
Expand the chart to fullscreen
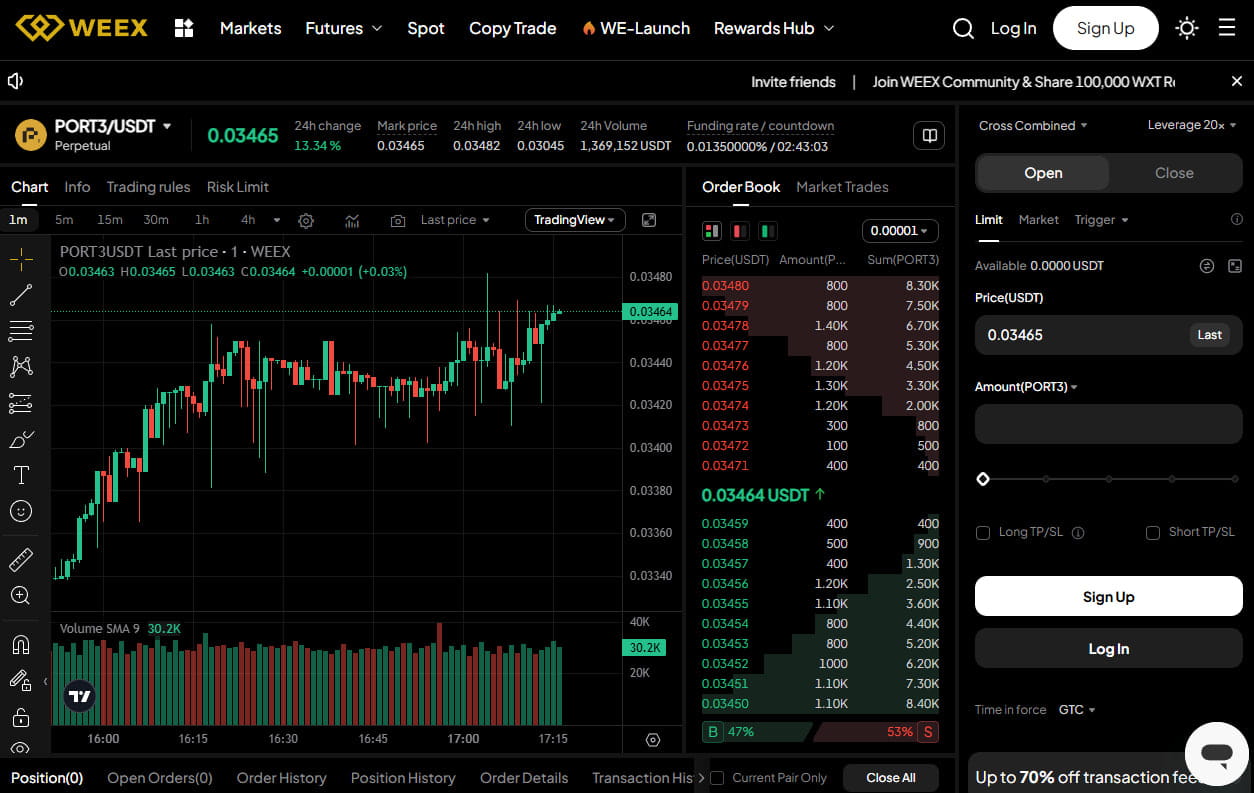(x=649, y=220)
